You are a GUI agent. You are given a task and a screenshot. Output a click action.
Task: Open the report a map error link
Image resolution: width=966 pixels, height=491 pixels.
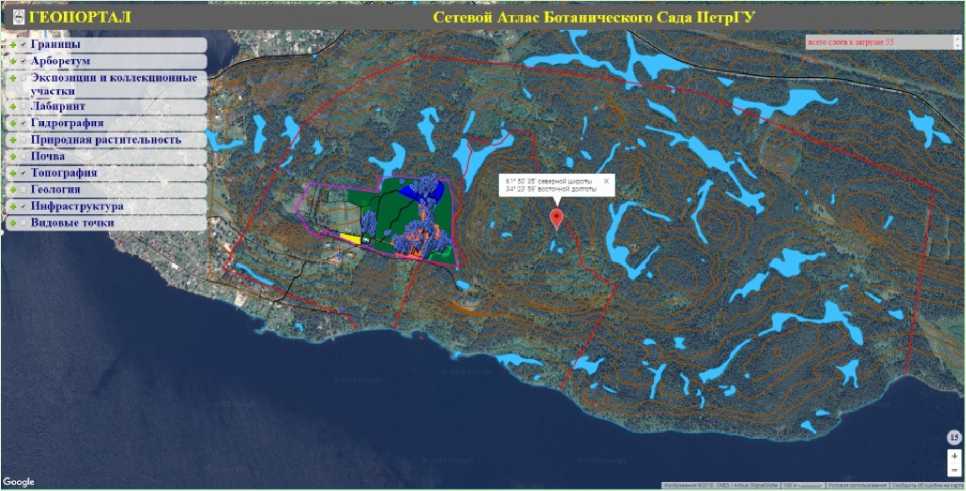point(925,485)
